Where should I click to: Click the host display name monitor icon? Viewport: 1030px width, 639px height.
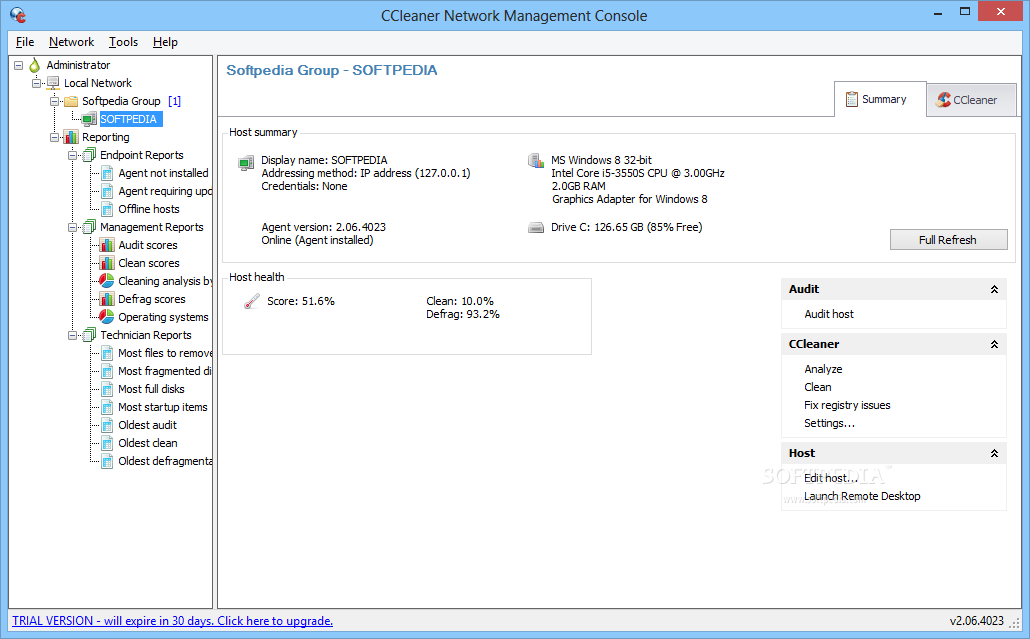point(246,162)
